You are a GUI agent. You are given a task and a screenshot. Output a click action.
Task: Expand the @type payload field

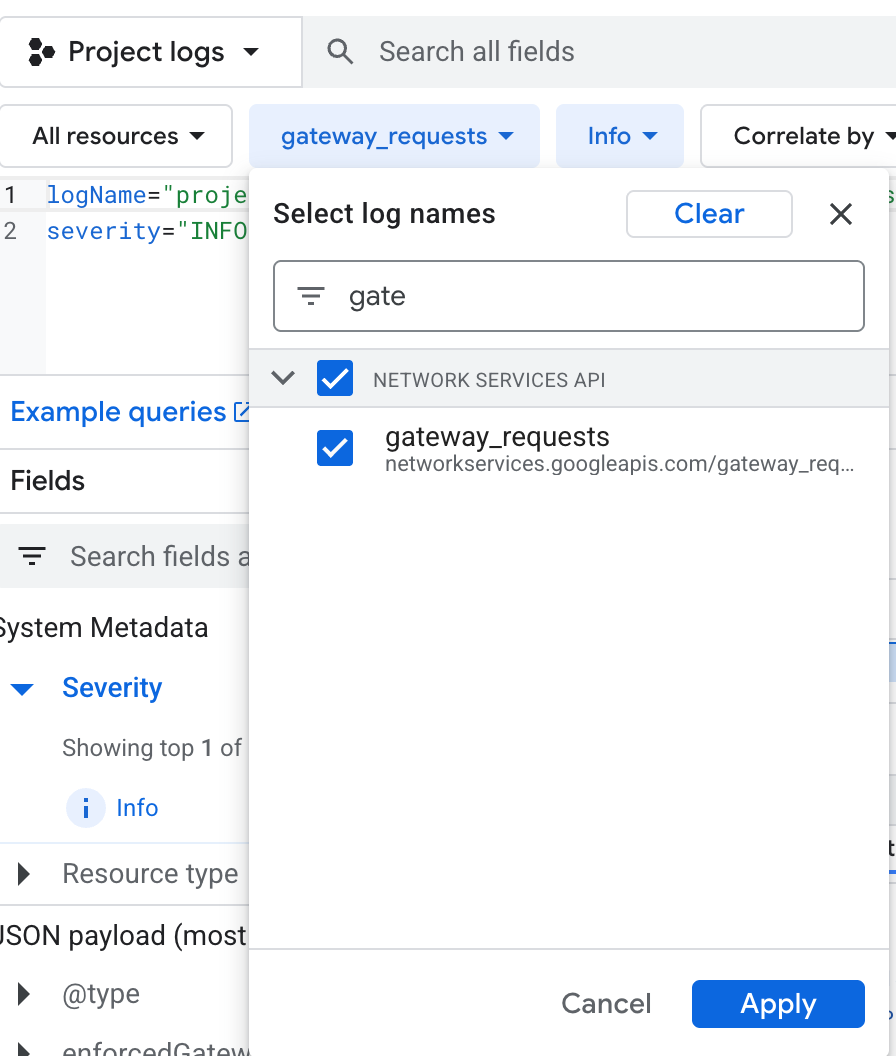[24, 994]
